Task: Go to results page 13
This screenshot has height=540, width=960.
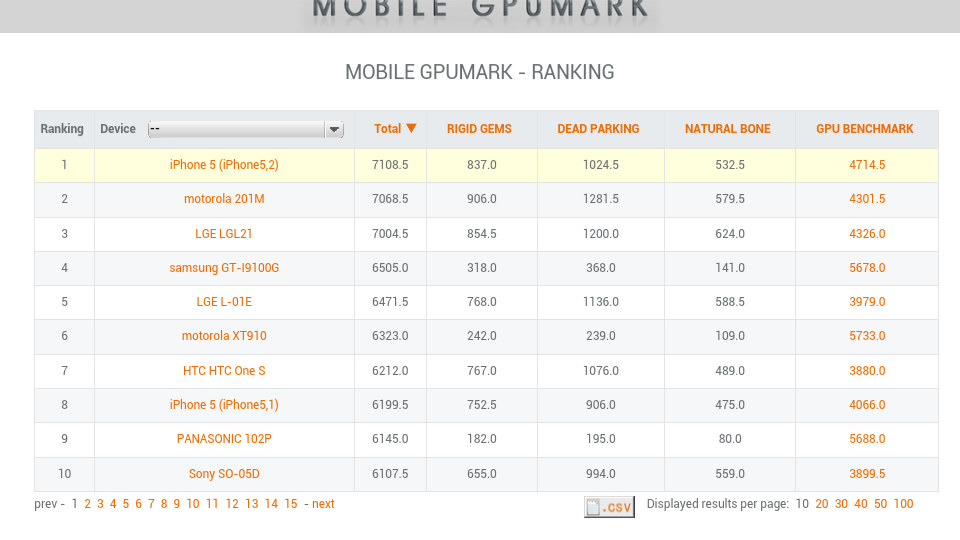Action: tap(252, 504)
